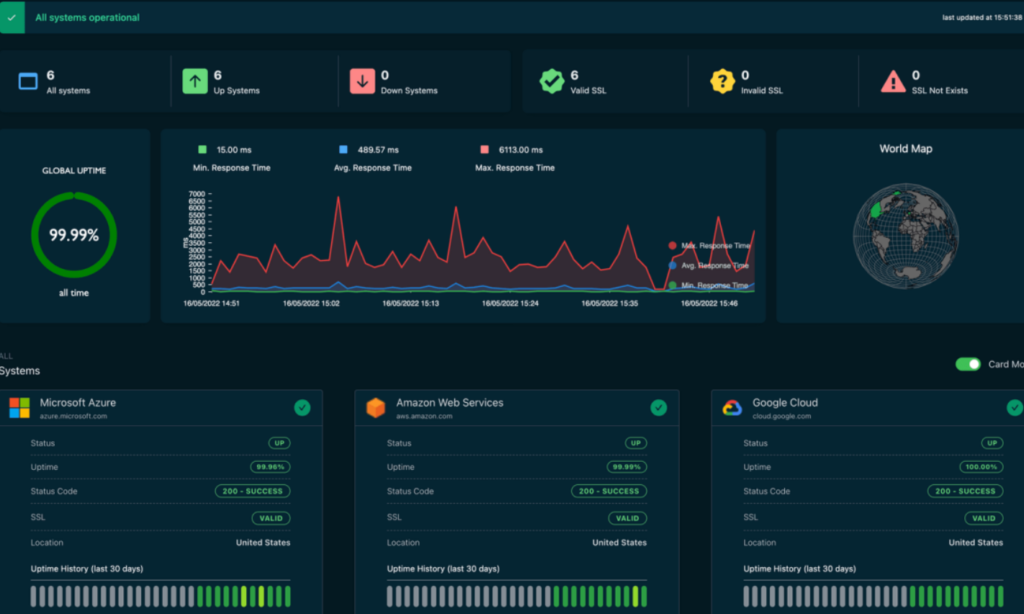This screenshot has height=614, width=1024.
Task: Click the Amazon Web Services logo
Action: pyautogui.click(x=375, y=408)
